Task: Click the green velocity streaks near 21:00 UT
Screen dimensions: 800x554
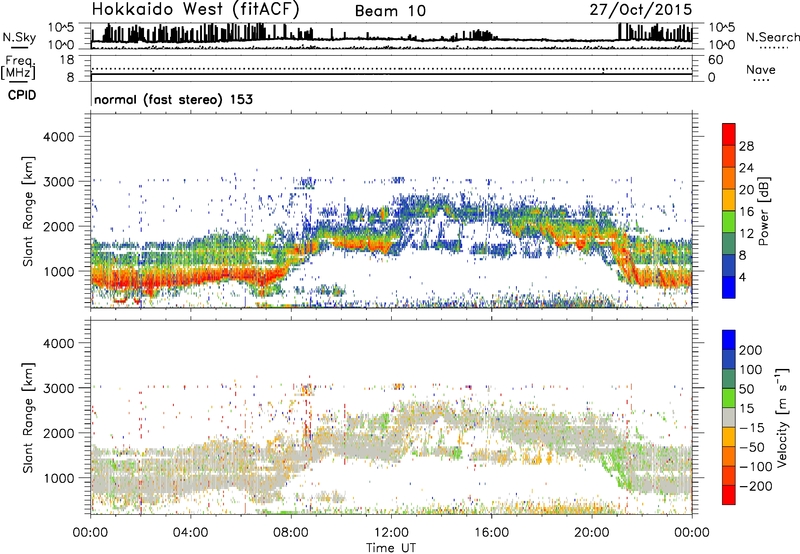Action: pyautogui.click(x=616, y=464)
